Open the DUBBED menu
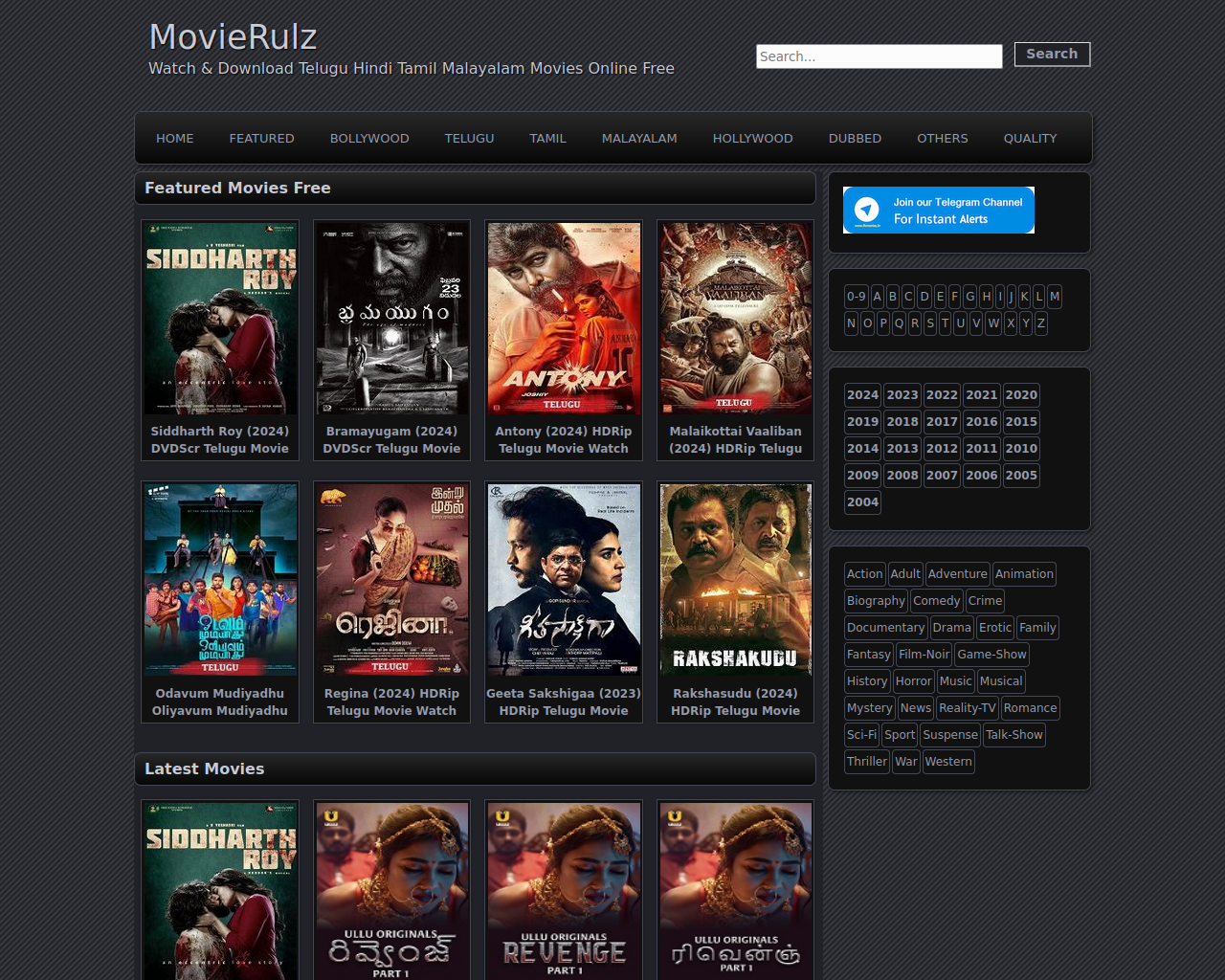The height and width of the screenshot is (980, 1225). tap(856, 138)
